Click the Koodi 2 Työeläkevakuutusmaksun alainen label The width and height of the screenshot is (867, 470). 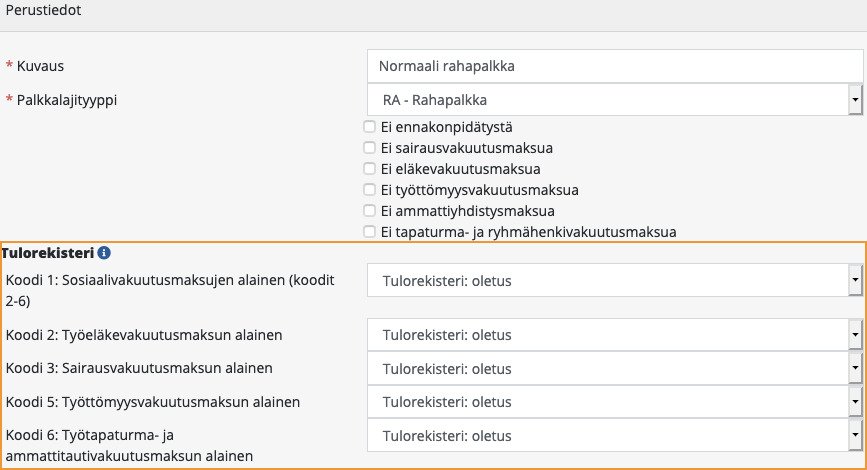coord(144,334)
